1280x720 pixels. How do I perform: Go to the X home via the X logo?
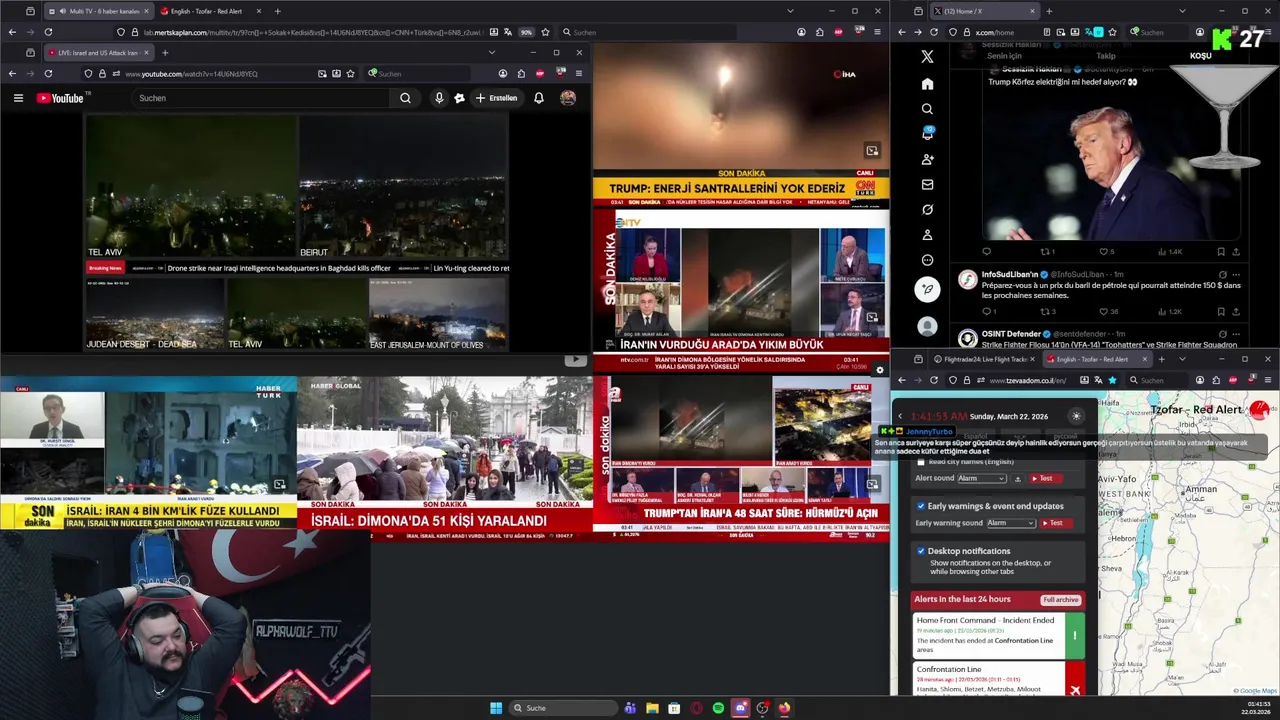click(x=927, y=57)
